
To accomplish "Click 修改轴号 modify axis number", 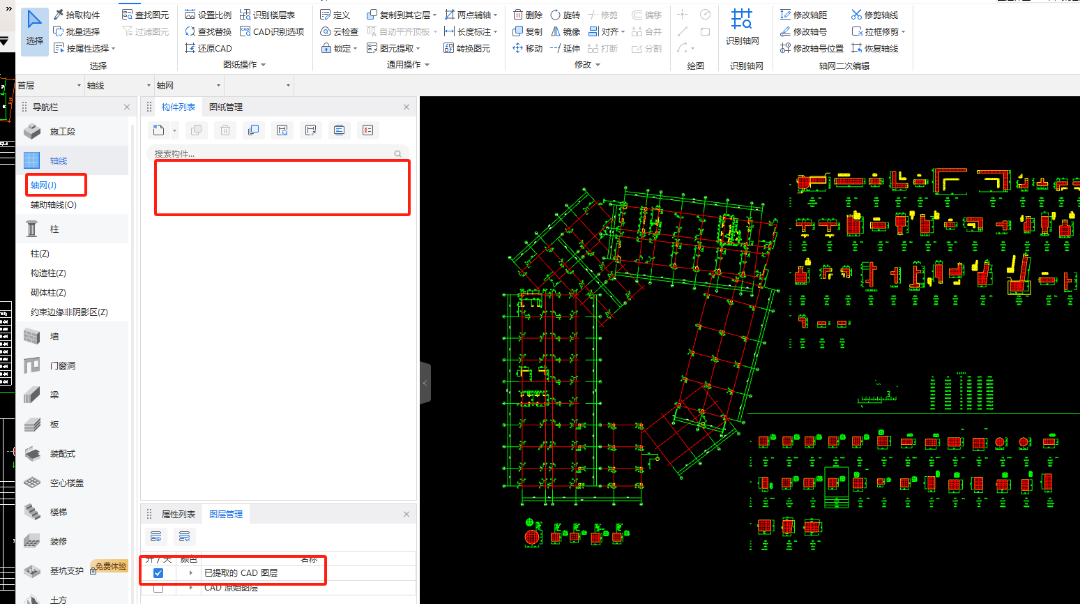I will [804, 32].
